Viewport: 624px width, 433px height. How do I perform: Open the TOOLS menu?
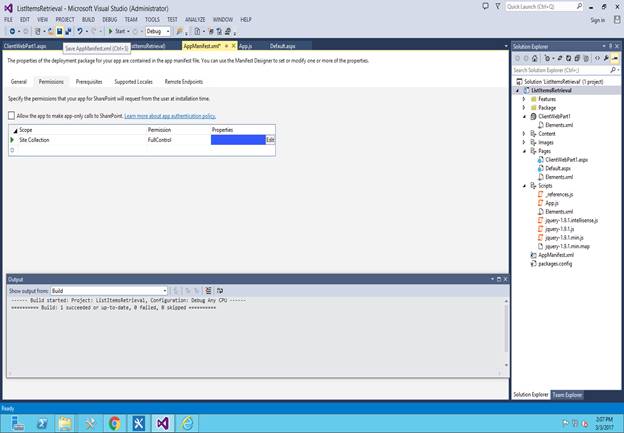point(152,20)
